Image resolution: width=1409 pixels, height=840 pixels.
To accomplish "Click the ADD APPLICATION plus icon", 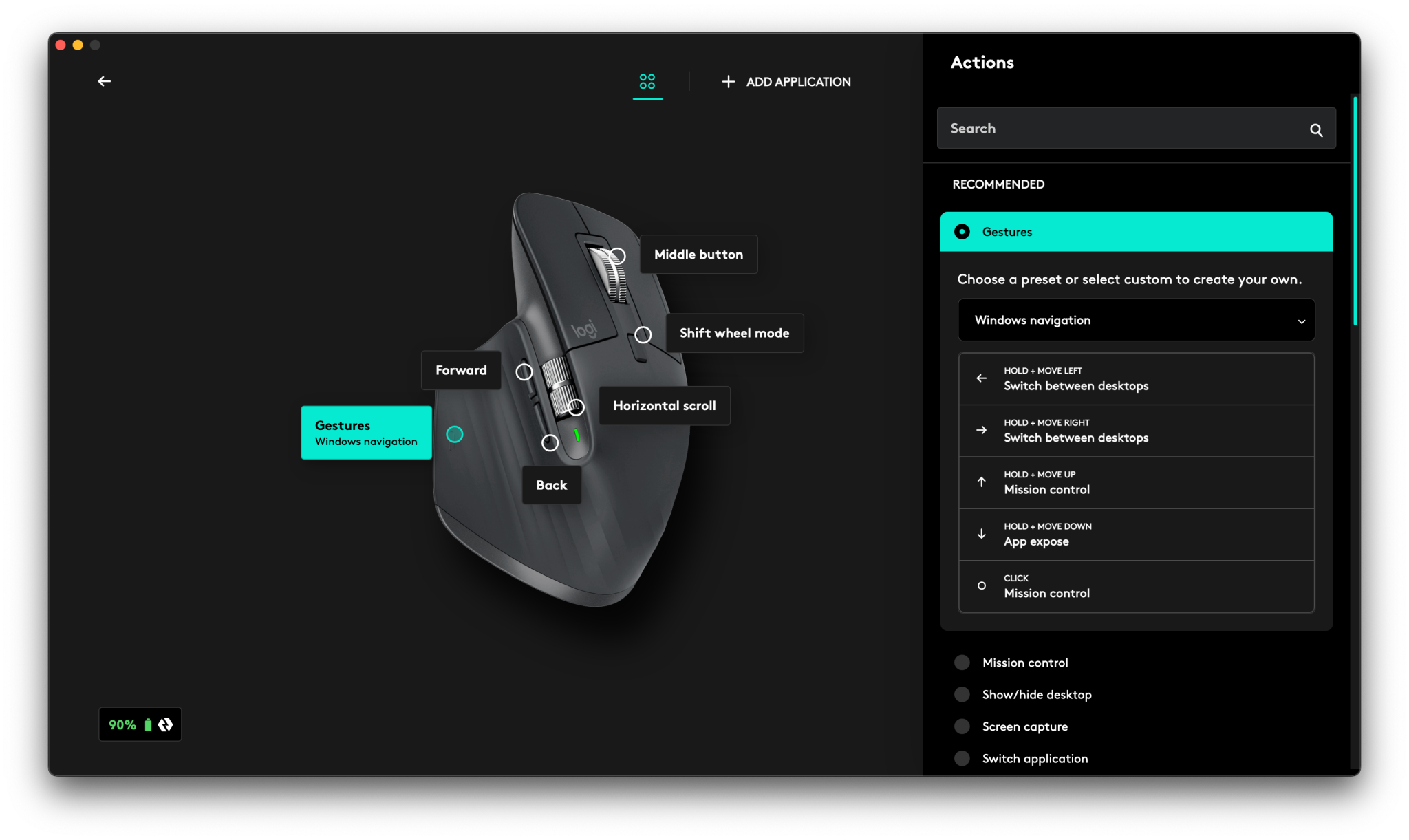I will 727,82.
